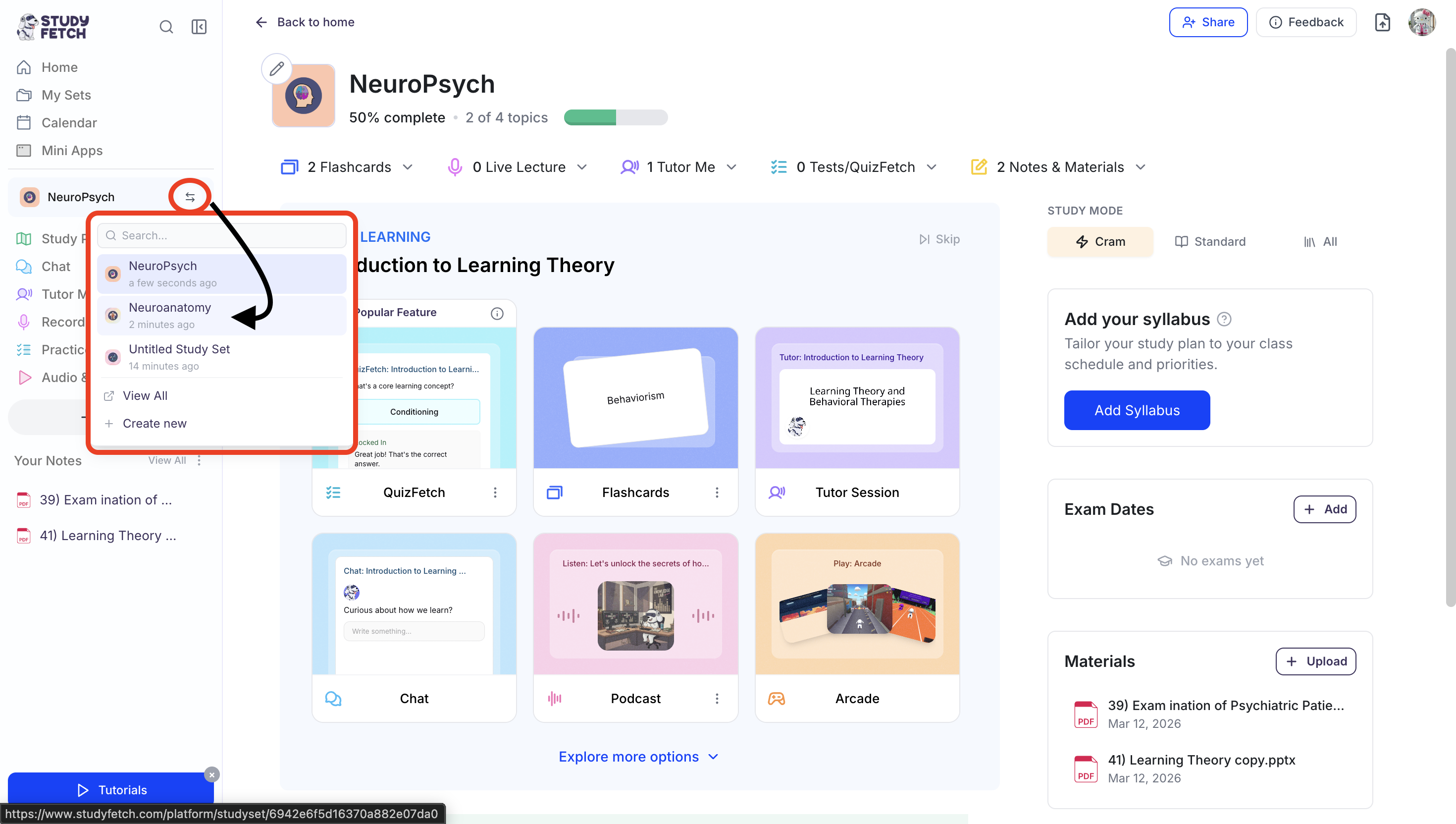Screen dimensions: 1456x824
Task: Switch to Untitled Study Set
Action: click(x=222, y=357)
